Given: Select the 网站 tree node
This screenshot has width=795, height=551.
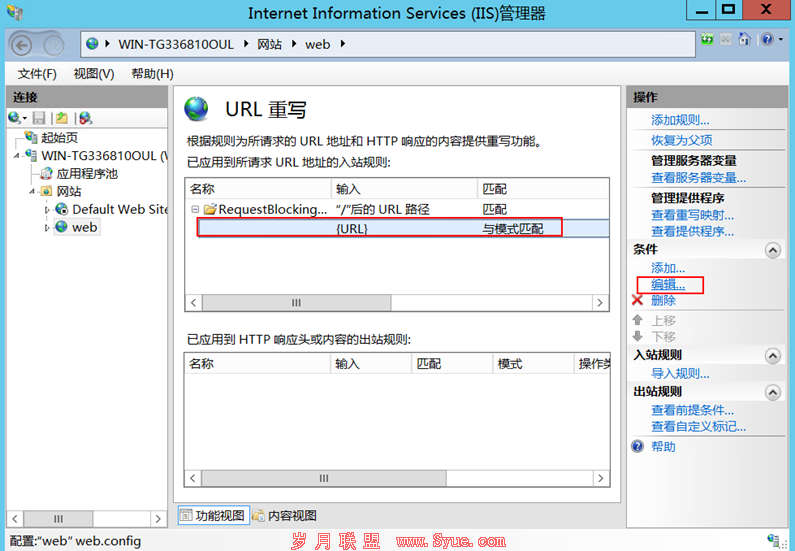Looking at the screenshot, I should coord(68,191).
